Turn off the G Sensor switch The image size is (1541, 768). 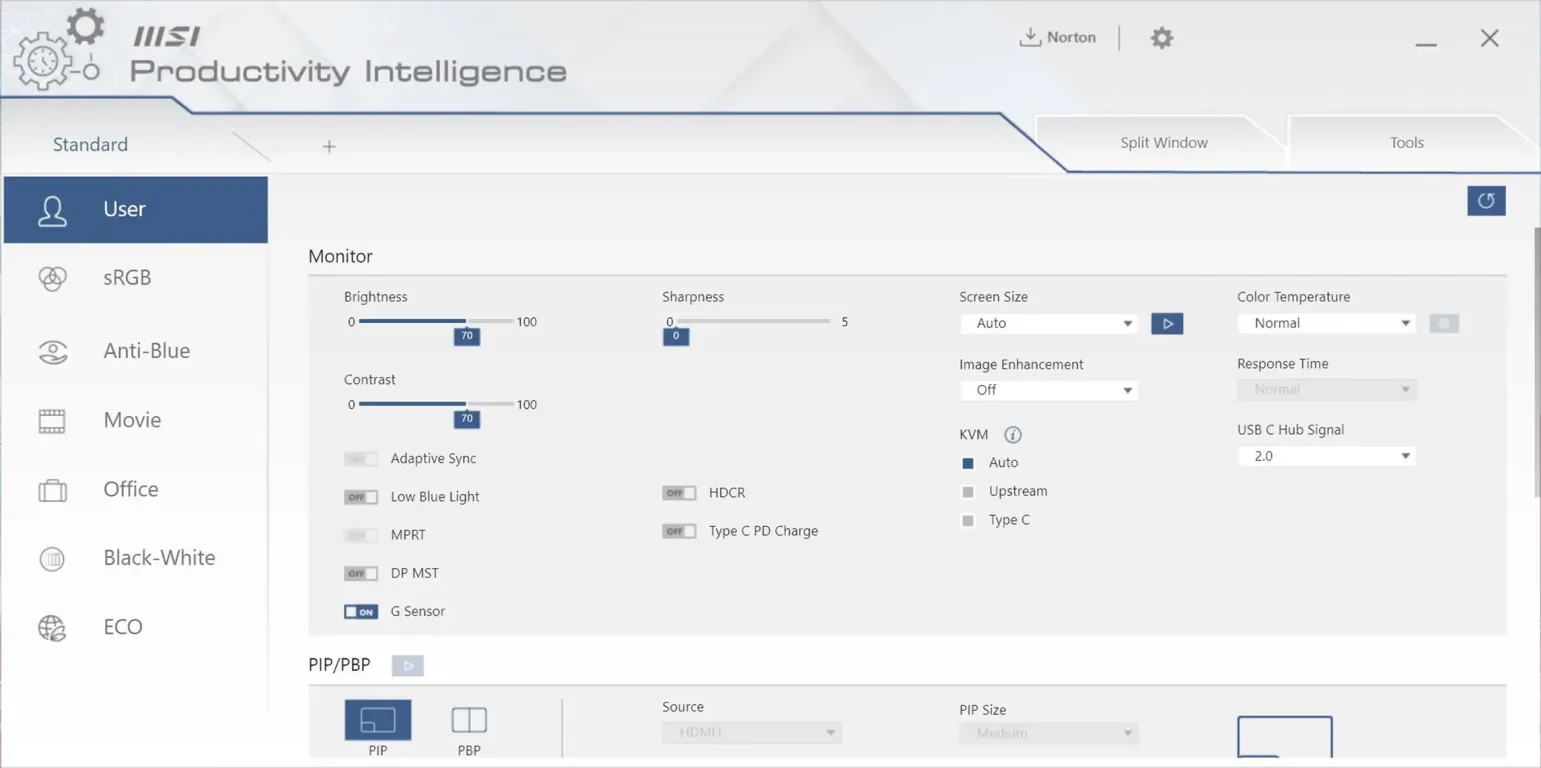[x=361, y=612]
